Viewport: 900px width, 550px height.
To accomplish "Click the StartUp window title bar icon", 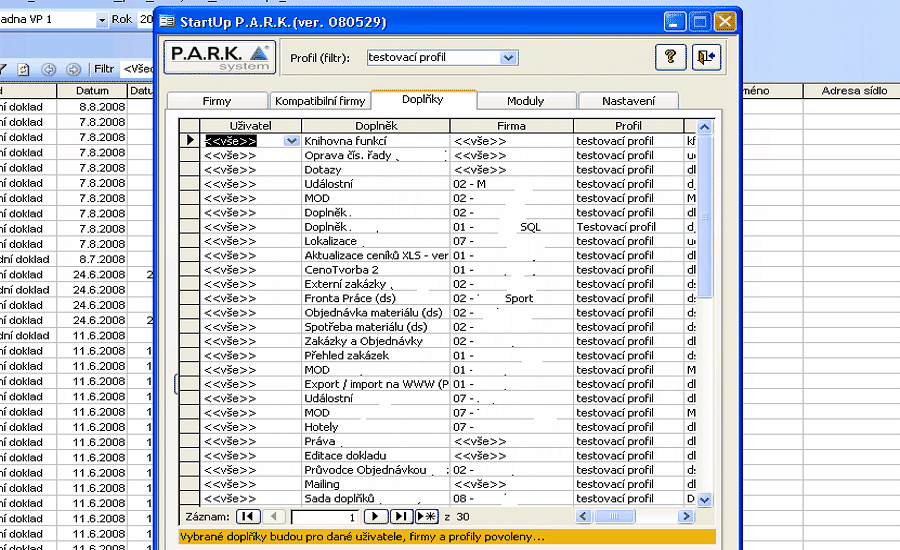I will pos(167,22).
